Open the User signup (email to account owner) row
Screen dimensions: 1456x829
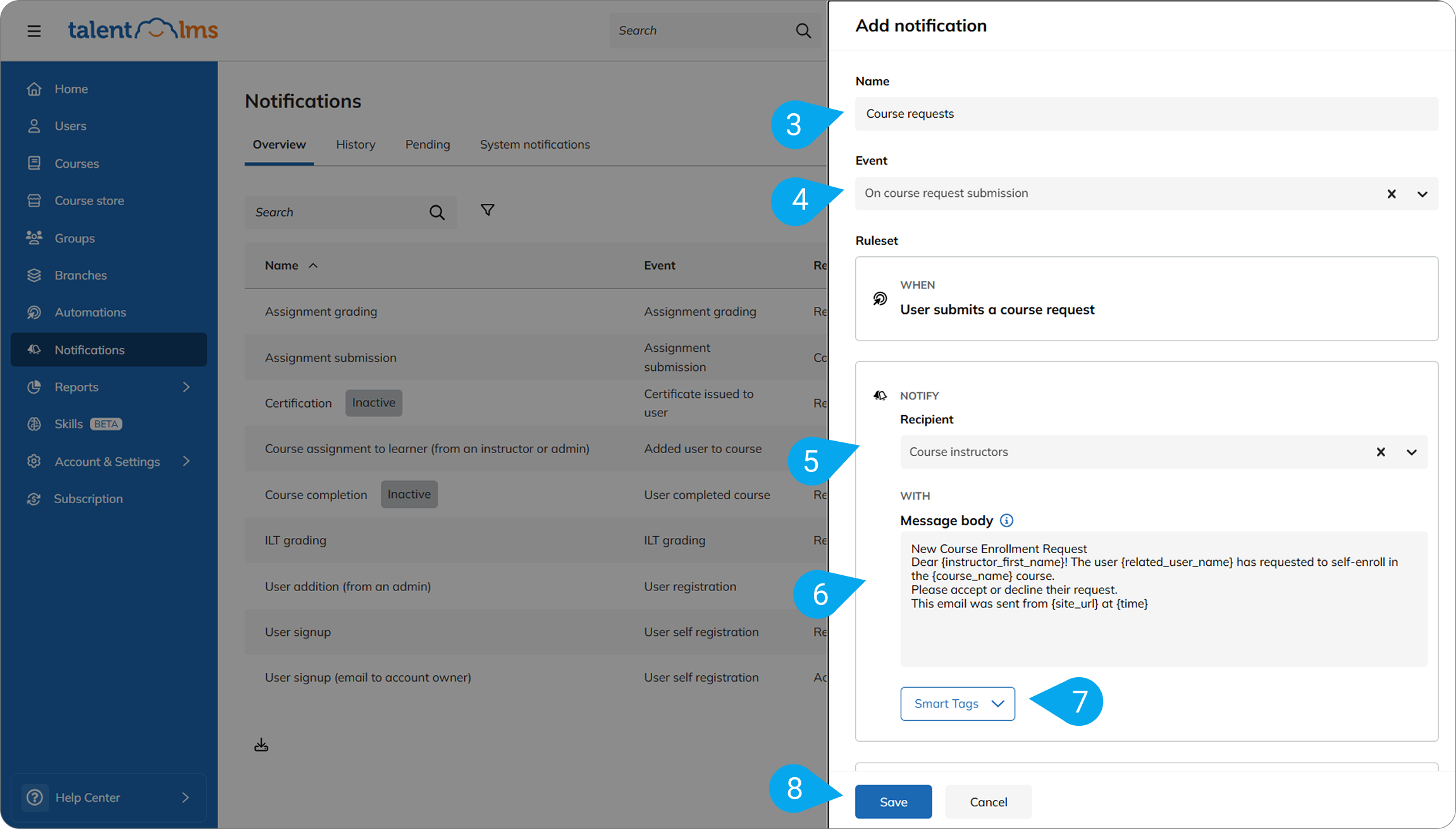pos(367,677)
